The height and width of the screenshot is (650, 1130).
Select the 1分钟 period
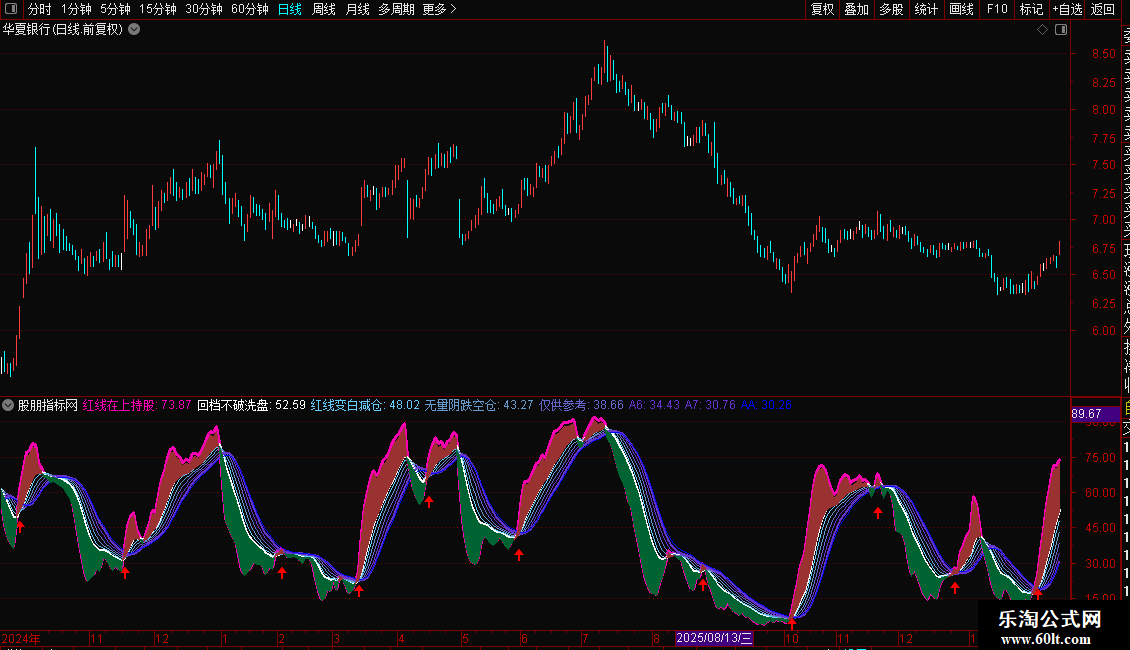pos(76,9)
